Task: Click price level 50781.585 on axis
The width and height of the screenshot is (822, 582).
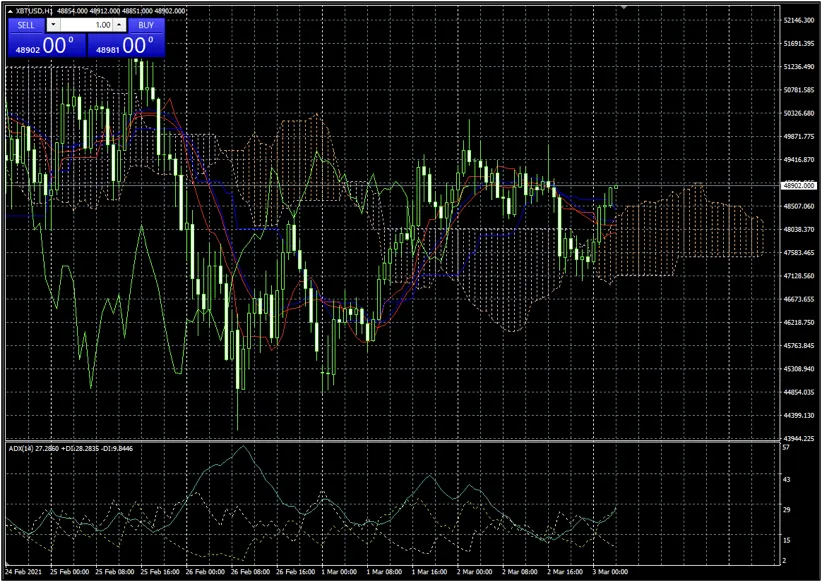Action: click(799, 90)
